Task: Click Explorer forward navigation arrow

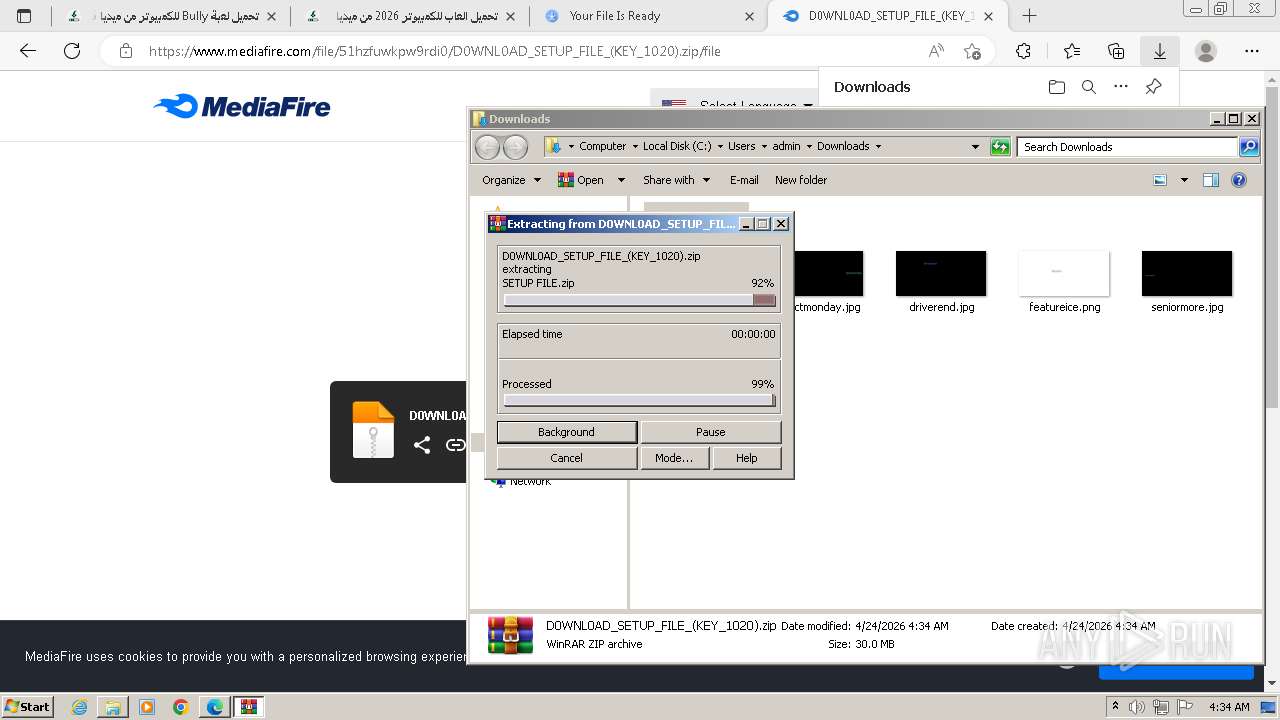Action: (x=515, y=147)
